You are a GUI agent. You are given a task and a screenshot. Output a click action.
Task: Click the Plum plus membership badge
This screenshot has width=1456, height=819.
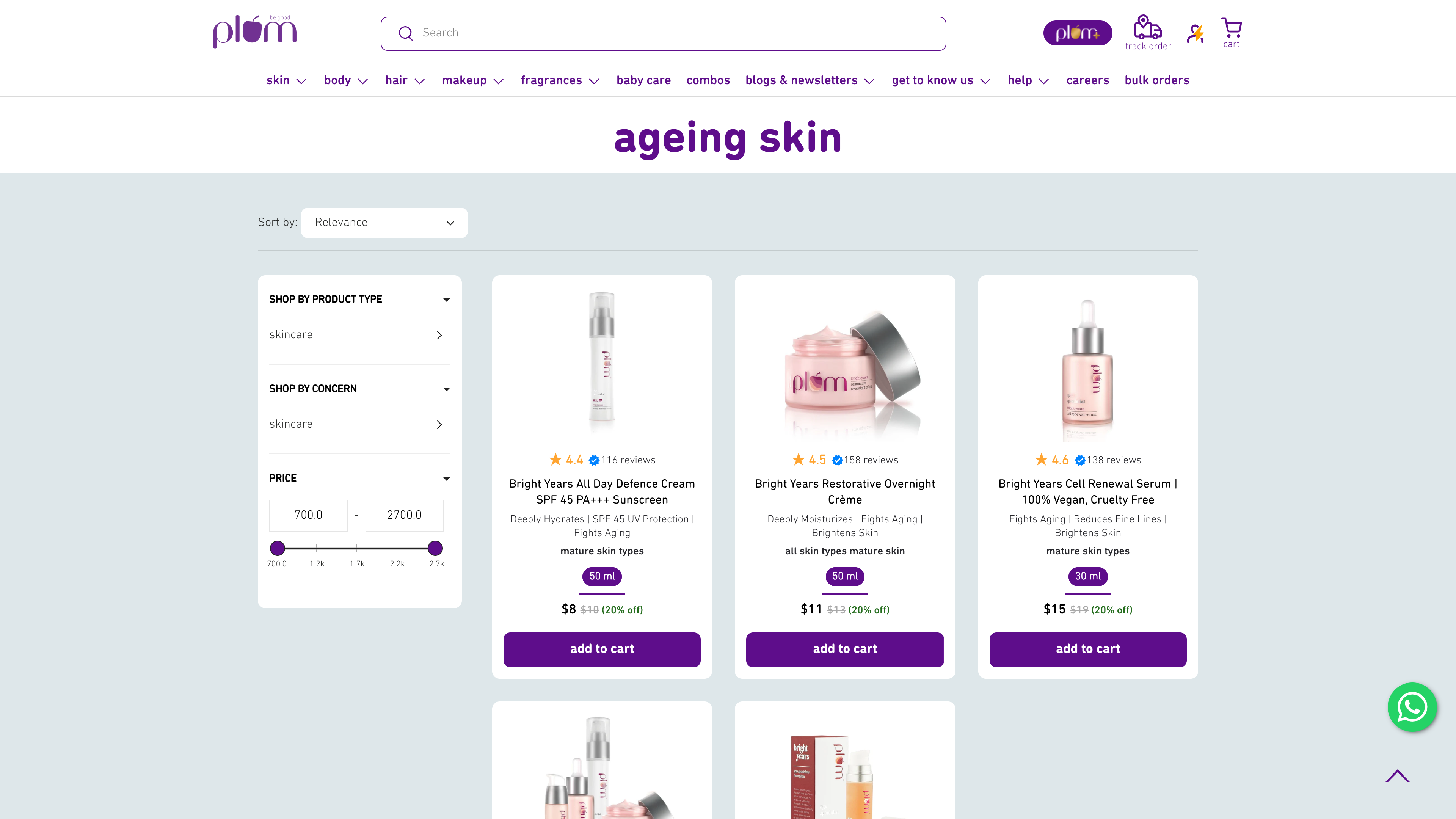point(1077,33)
